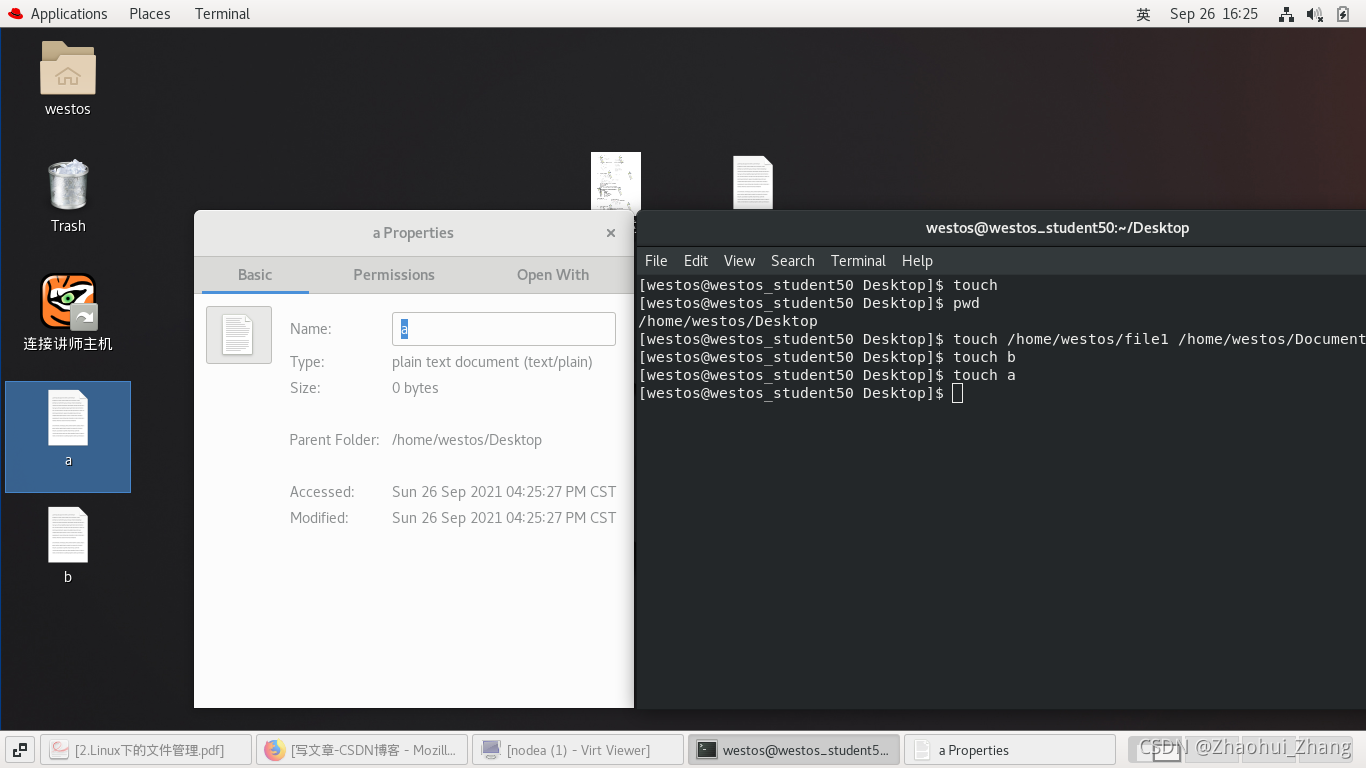Open the Search menu in the terminal
This screenshot has height=768, width=1366.
click(792, 261)
